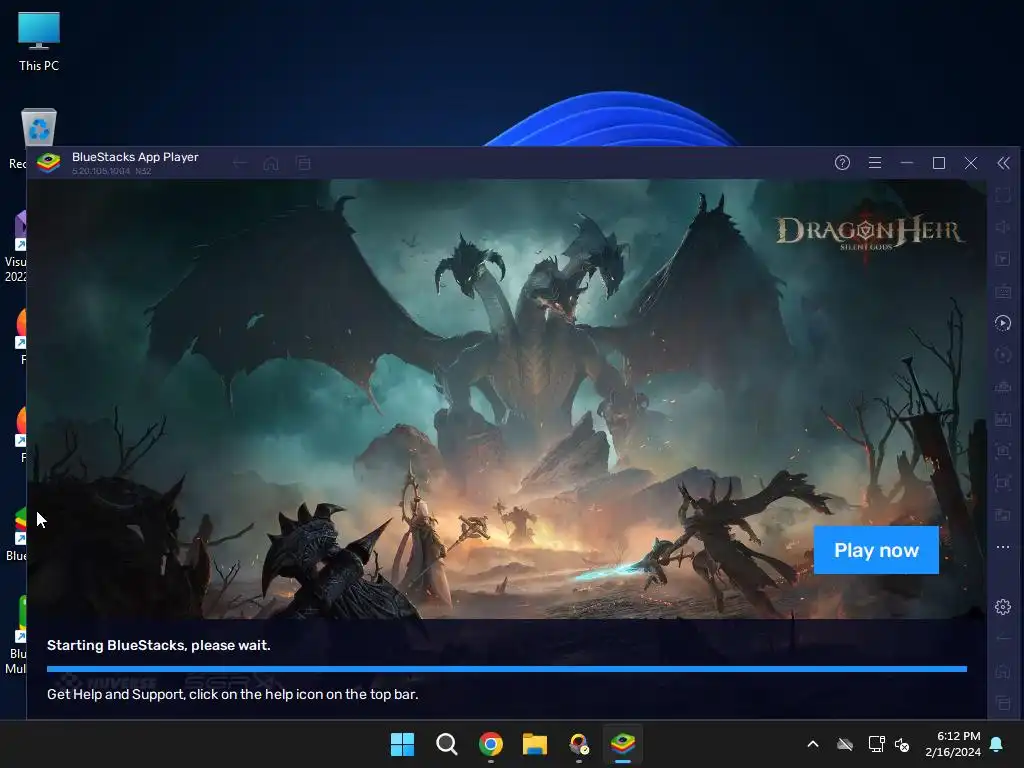
Task: Open the clock showing 6:12 PM
Action: (953, 744)
